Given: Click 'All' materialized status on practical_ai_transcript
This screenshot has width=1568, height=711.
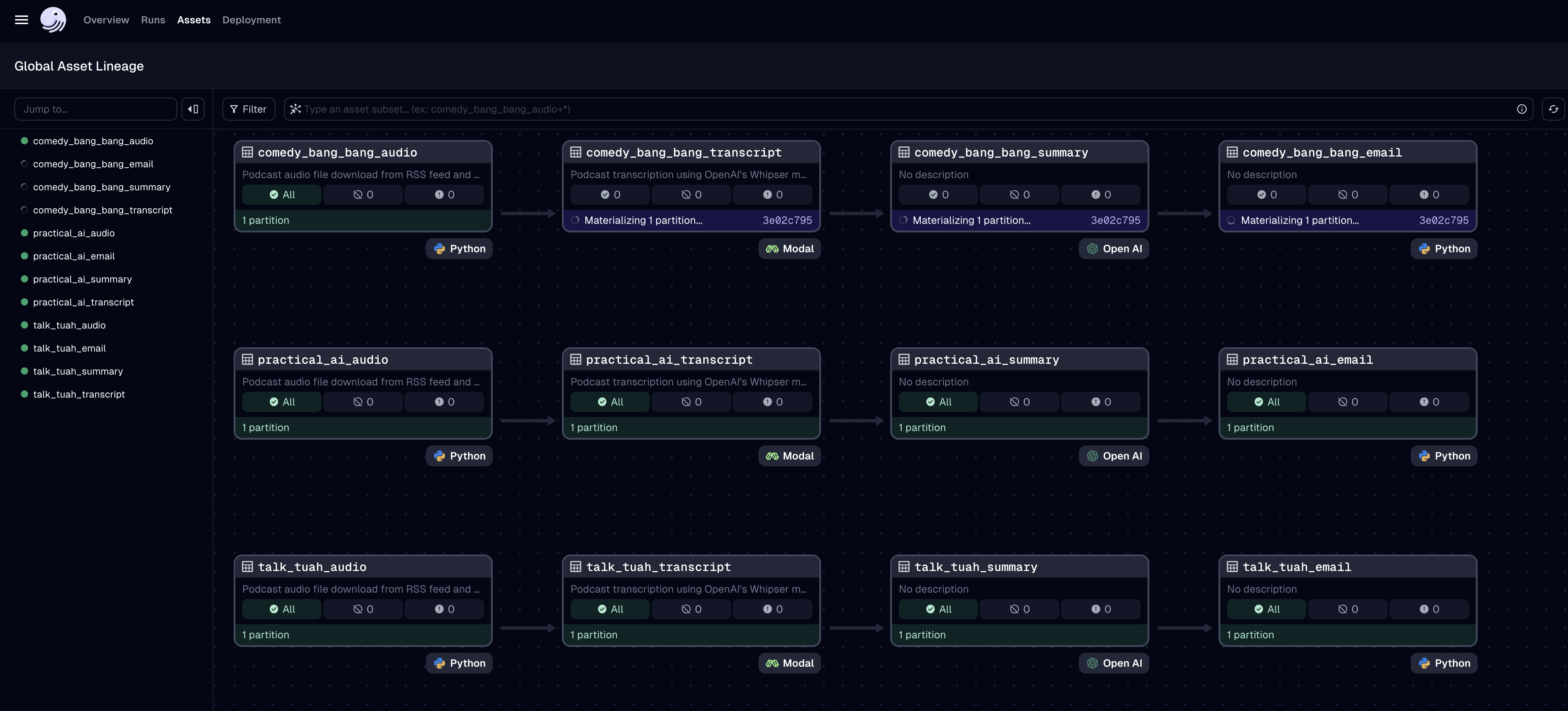Looking at the screenshot, I should pyautogui.click(x=610, y=402).
